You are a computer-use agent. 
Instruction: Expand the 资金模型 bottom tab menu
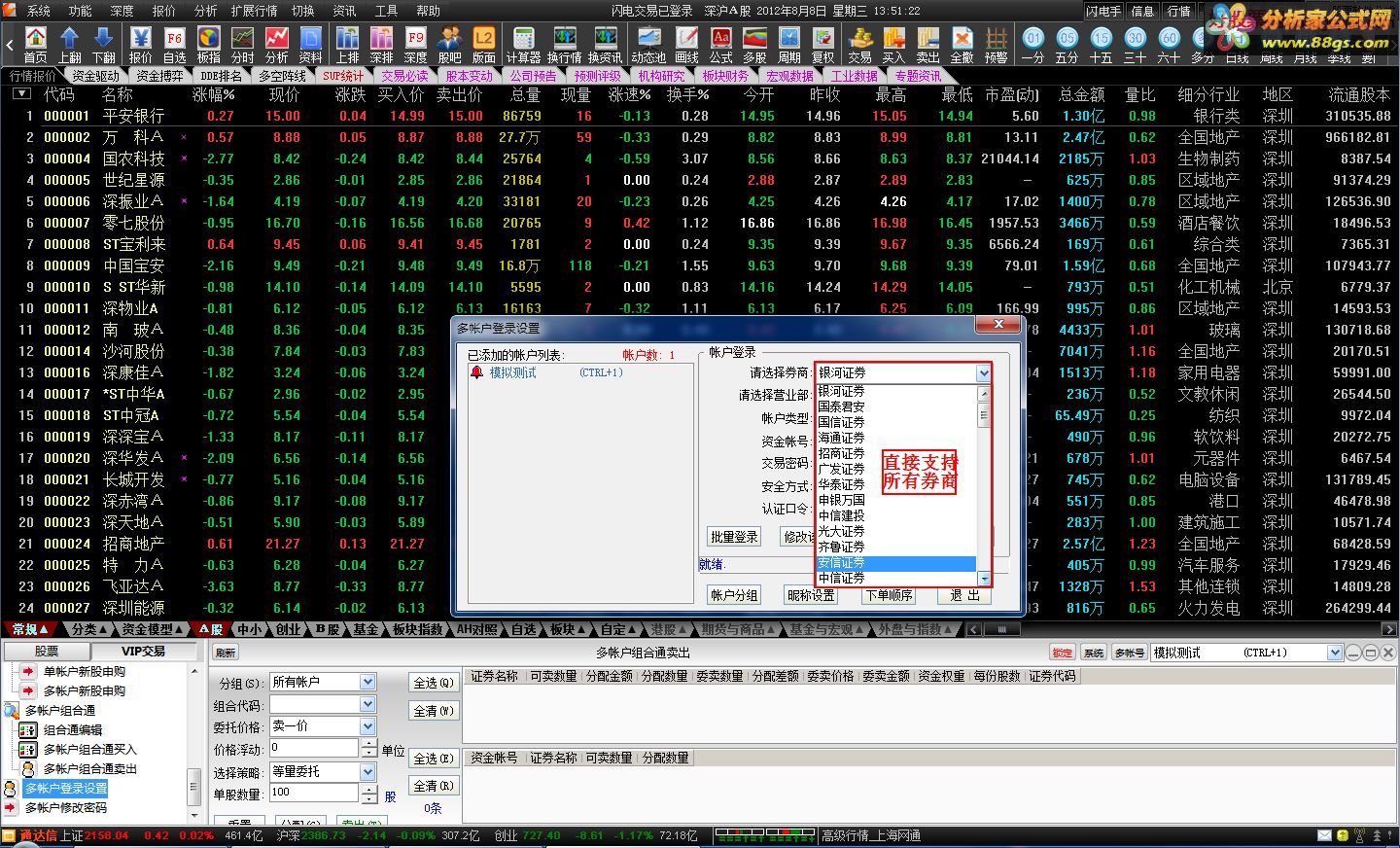(154, 629)
